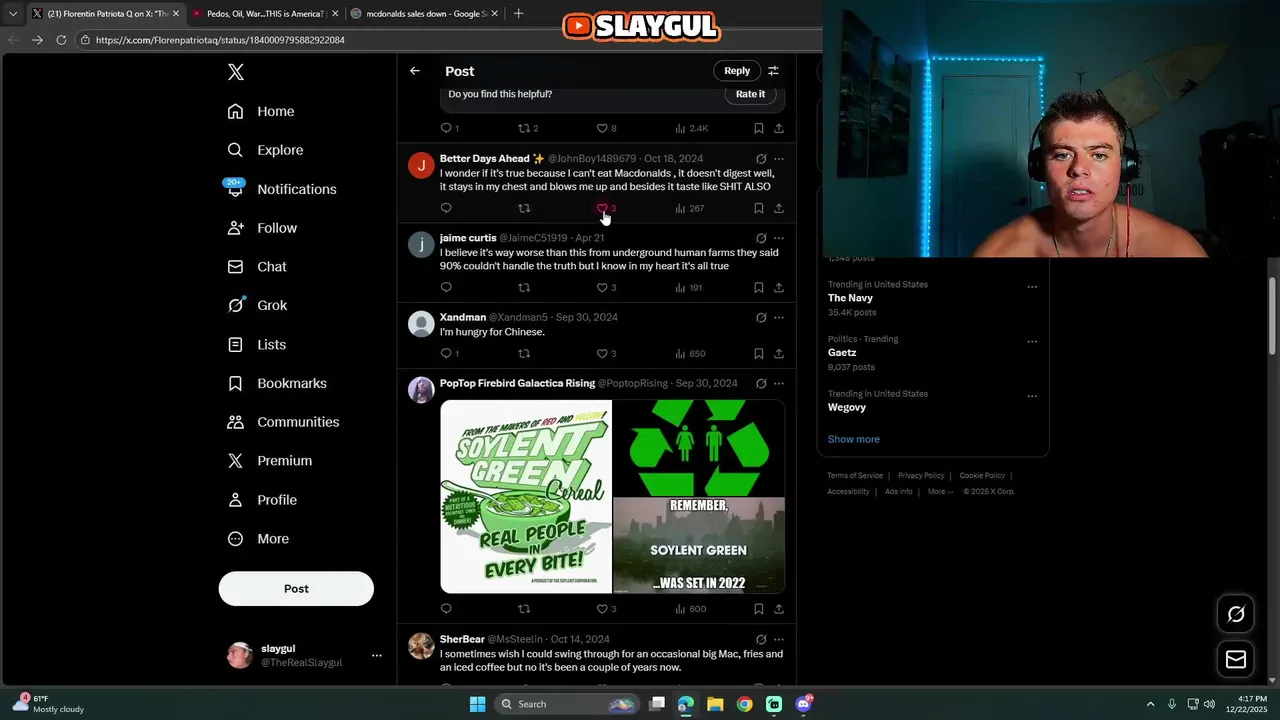Image resolution: width=1280 pixels, height=720 pixels.
Task: Share the Soylent Green image post
Action: point(779,608)
